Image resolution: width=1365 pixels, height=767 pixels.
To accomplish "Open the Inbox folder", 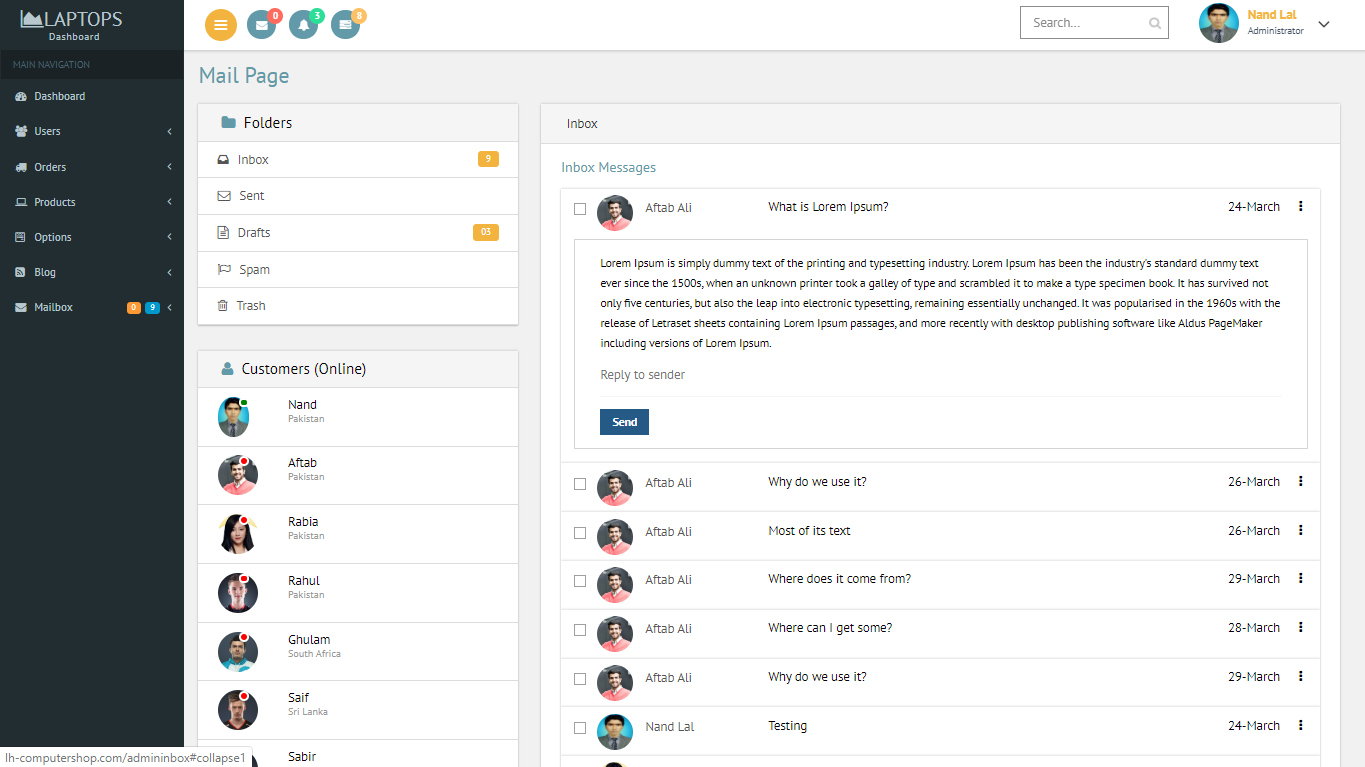I will [358, 159].
